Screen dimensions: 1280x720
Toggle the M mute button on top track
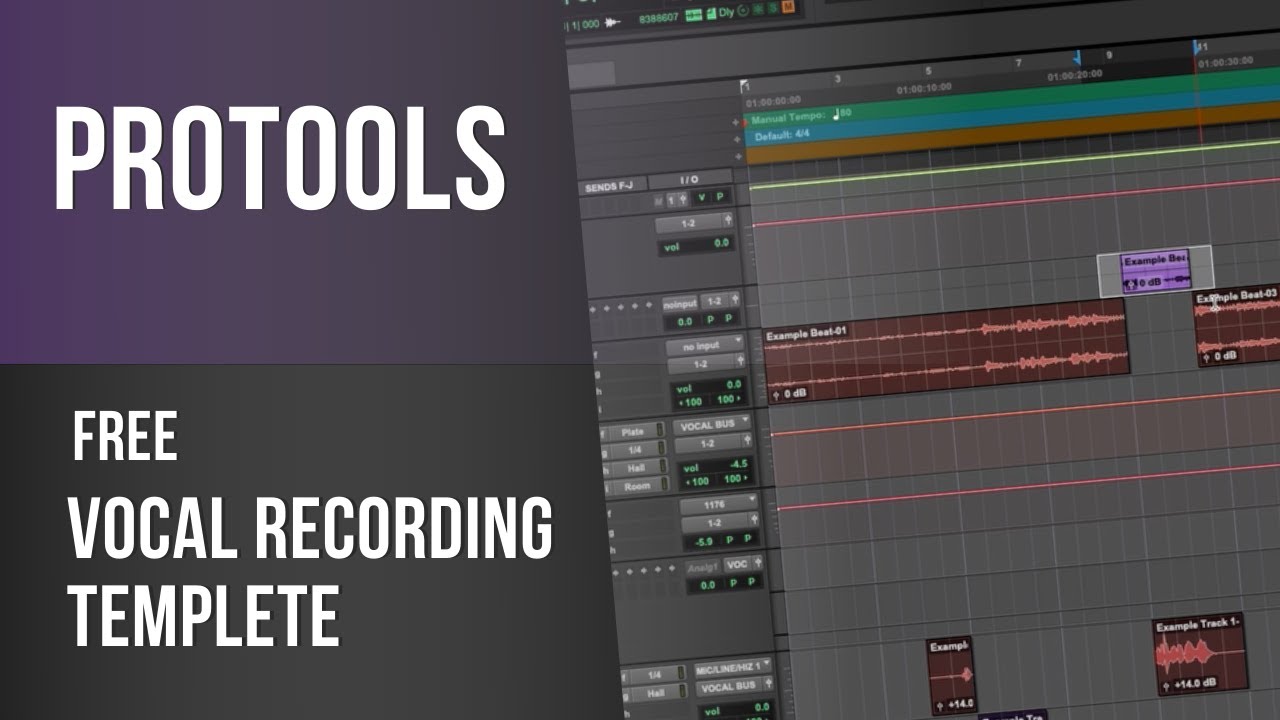tap(657, 201)
